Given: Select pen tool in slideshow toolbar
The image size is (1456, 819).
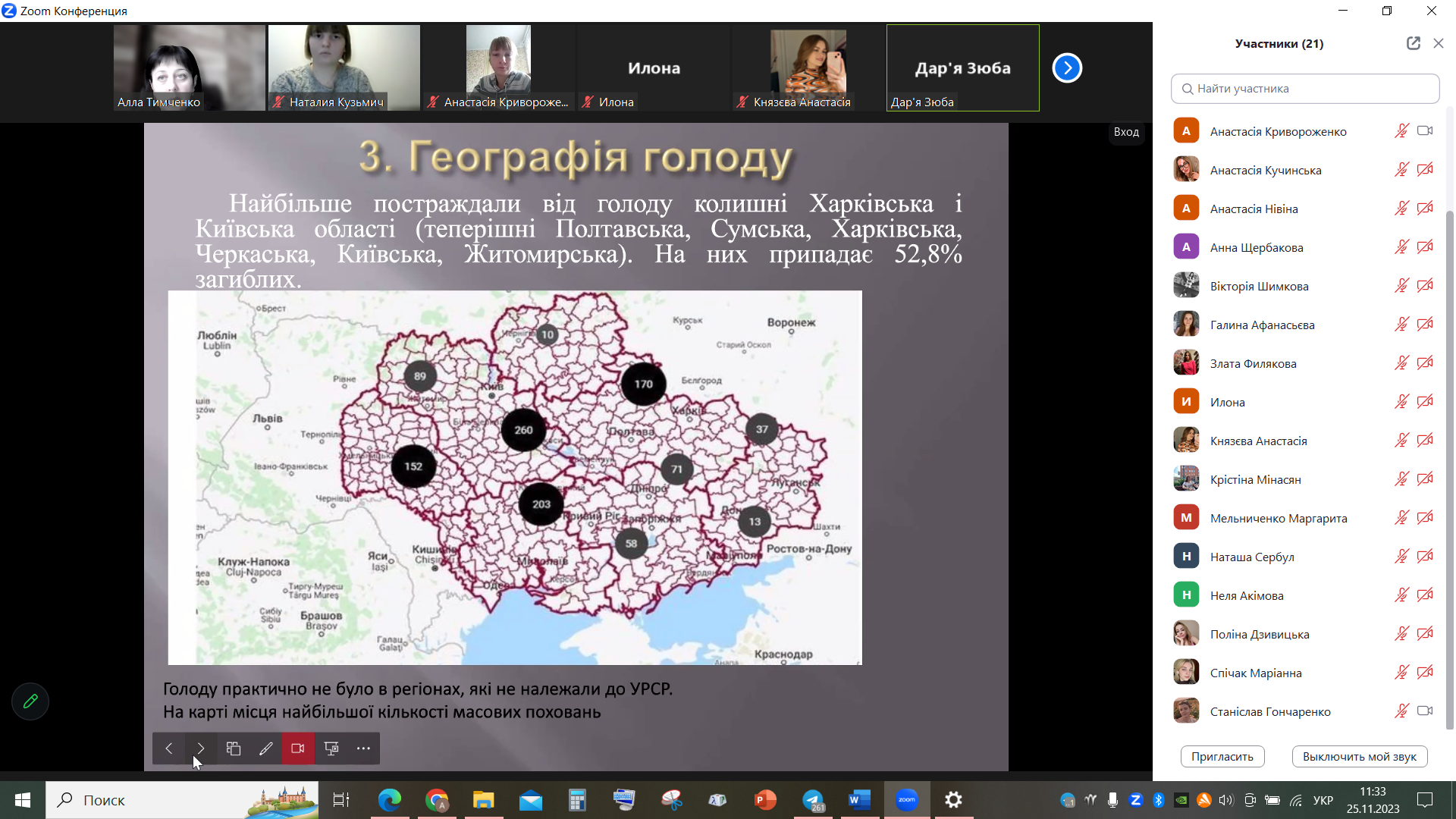Looking at the screenshot, I should tap(265, 748).
